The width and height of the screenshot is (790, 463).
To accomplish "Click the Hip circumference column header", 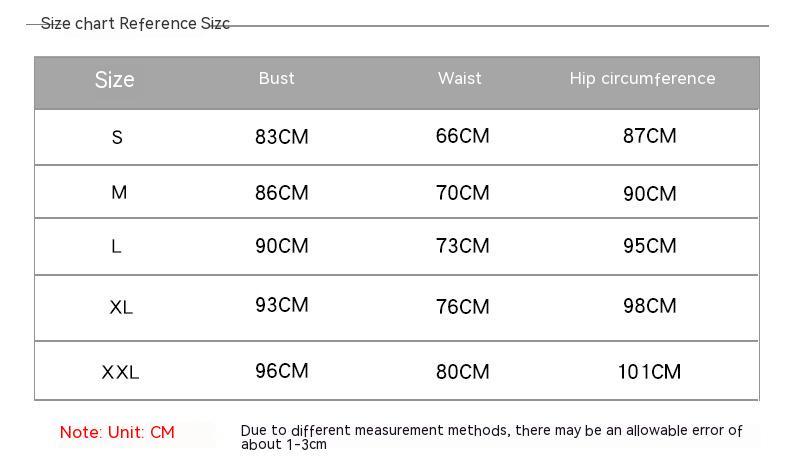I will pos(642,79).
